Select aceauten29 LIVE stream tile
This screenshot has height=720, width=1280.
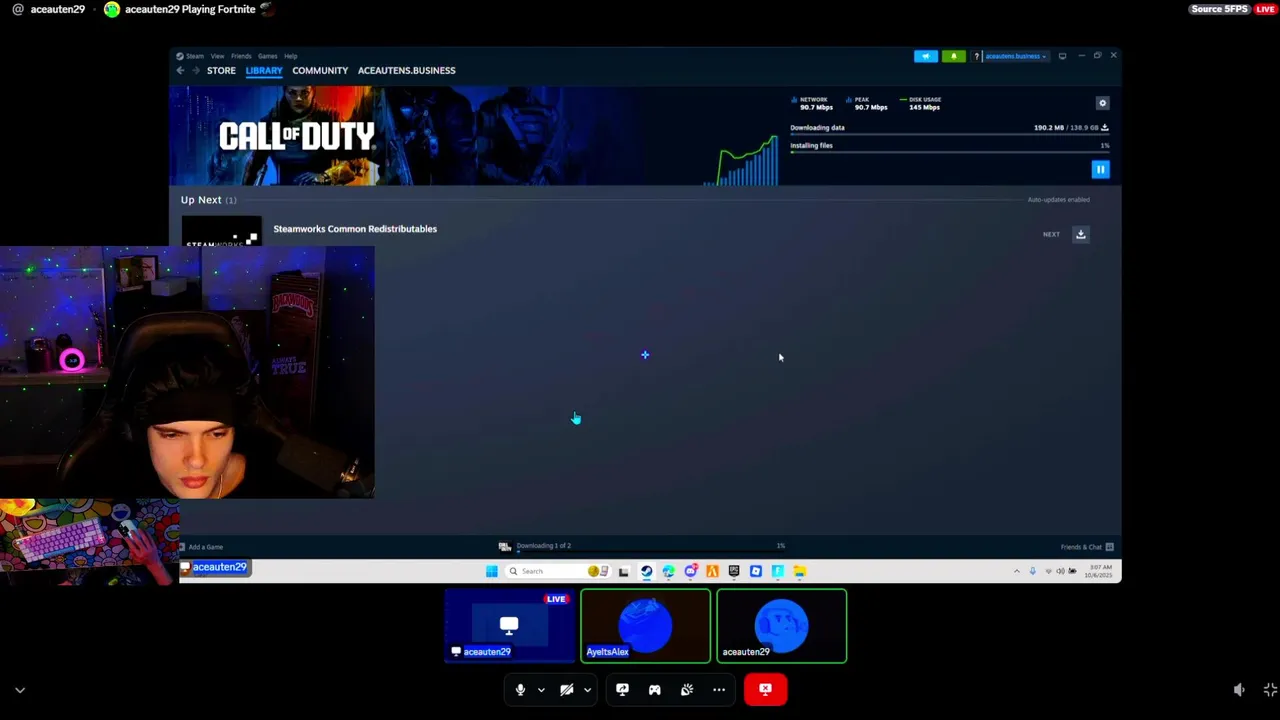pos(510,626)
